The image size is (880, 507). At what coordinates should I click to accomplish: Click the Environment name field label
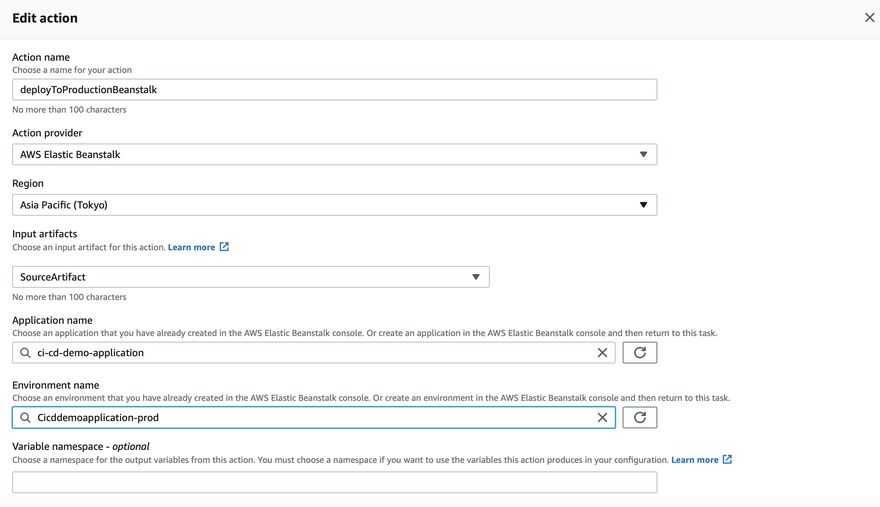55,385
